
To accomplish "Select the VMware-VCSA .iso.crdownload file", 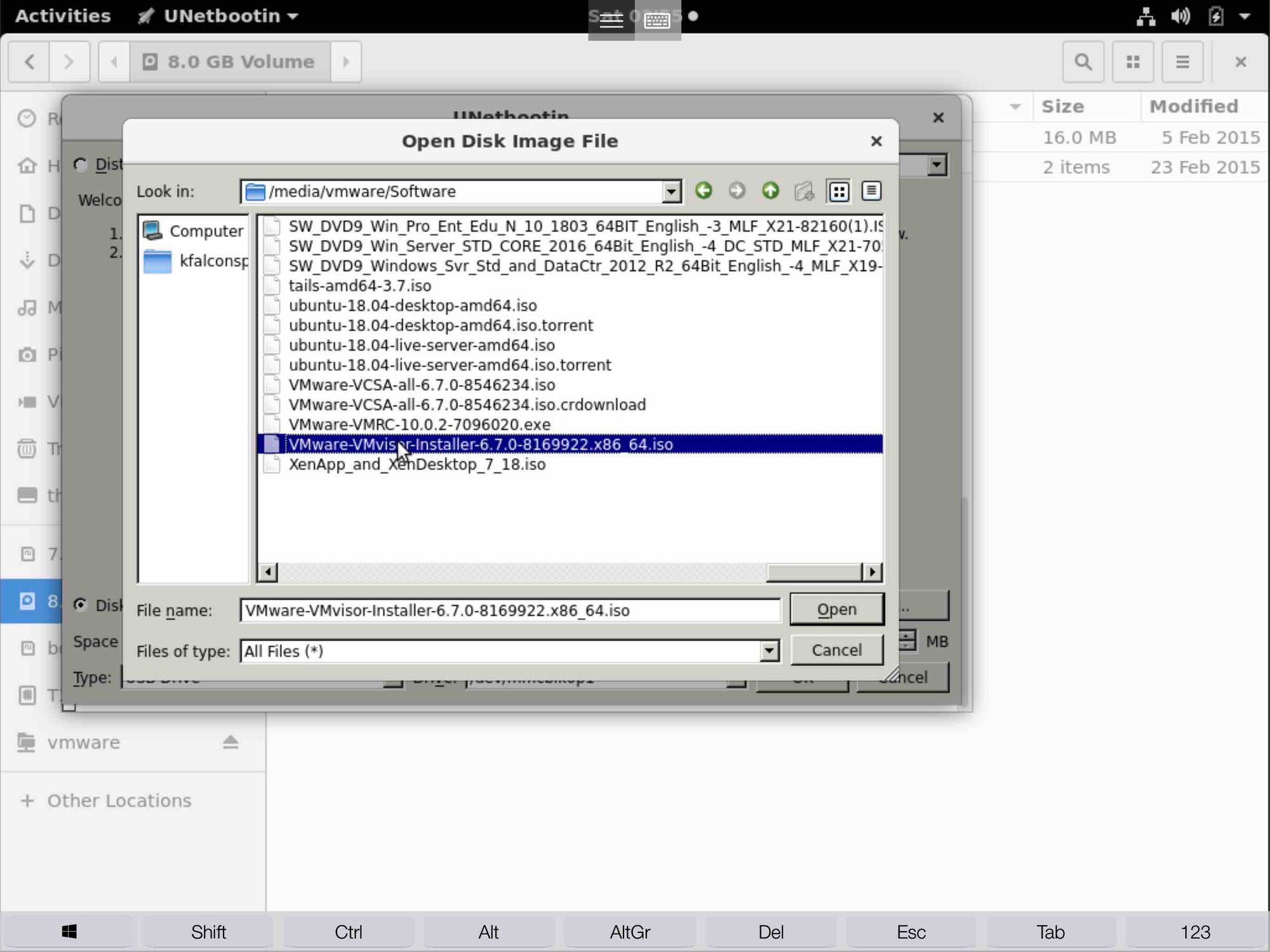I will (x=467, y=405).
